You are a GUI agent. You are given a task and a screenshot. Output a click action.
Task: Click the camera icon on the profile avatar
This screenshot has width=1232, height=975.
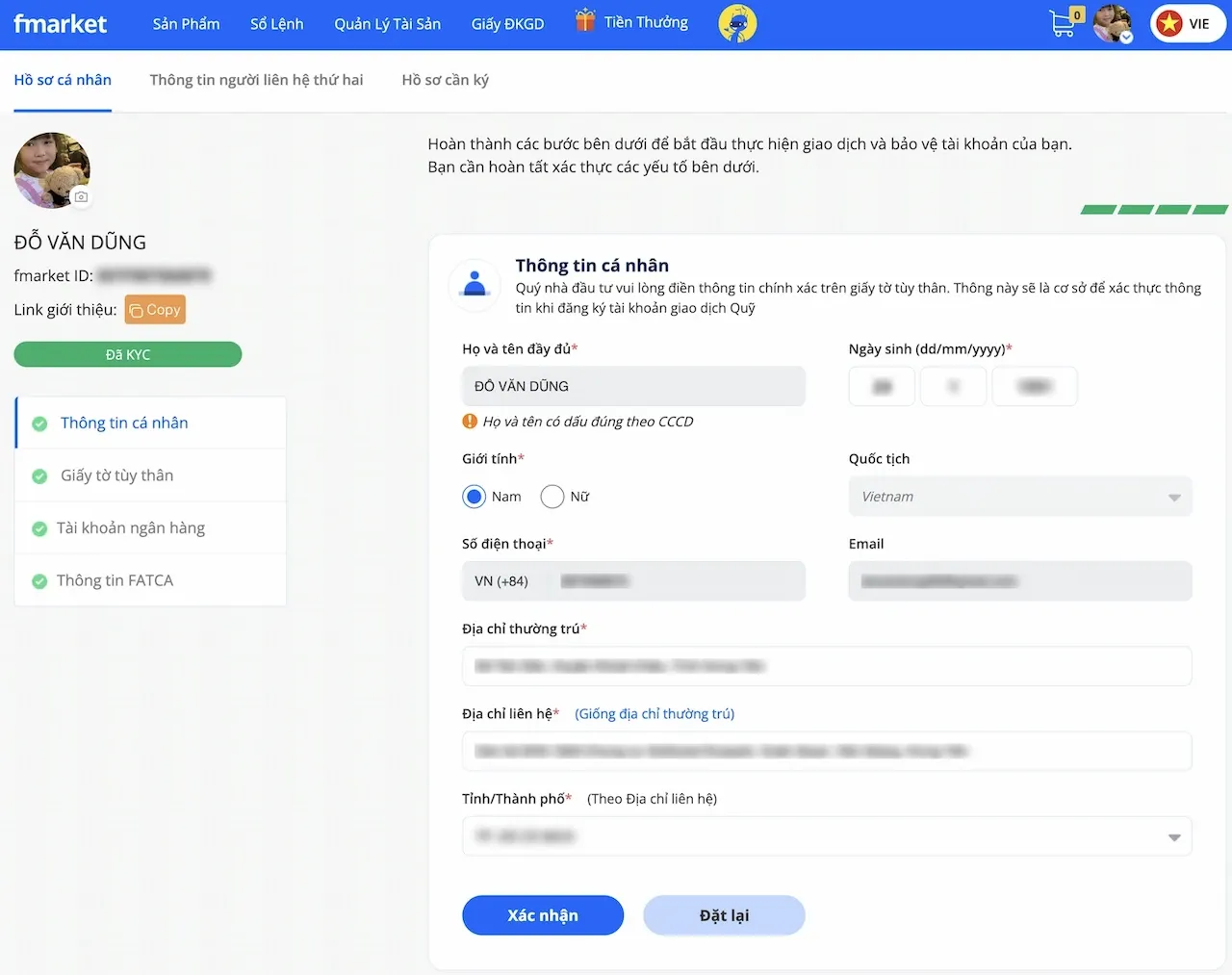(81, 196)
